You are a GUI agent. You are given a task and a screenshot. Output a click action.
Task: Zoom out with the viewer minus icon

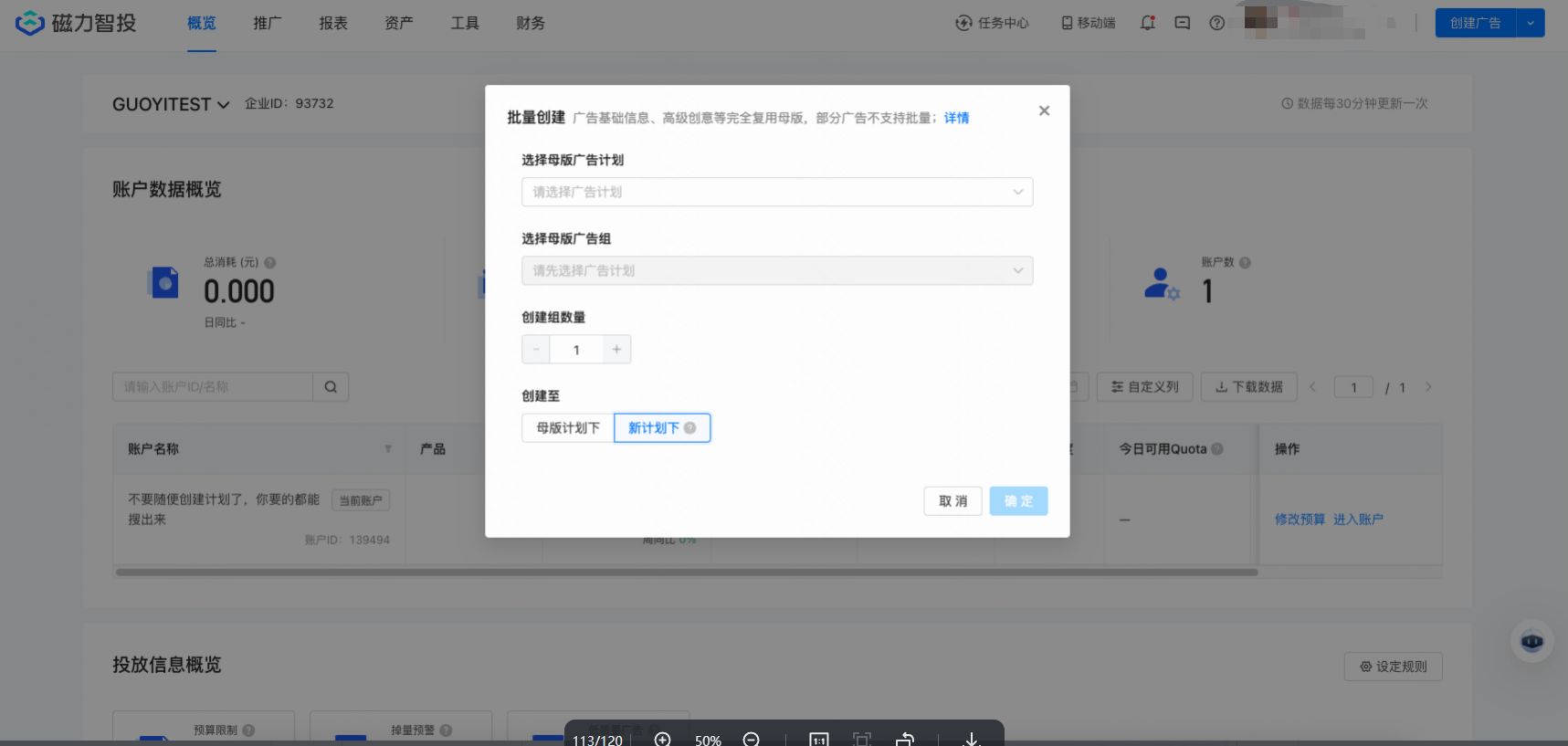pyautogui.click(x=751, y=740)
